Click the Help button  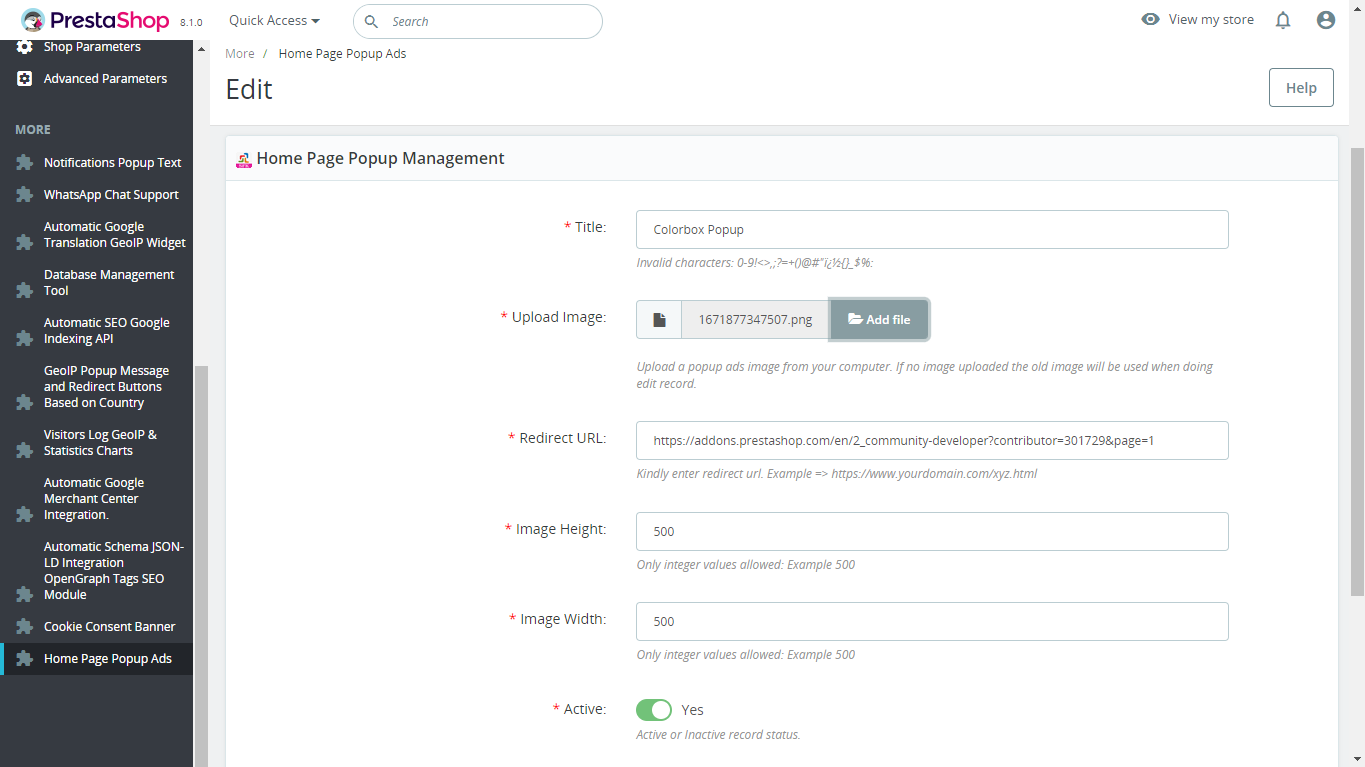[1300, 88]
